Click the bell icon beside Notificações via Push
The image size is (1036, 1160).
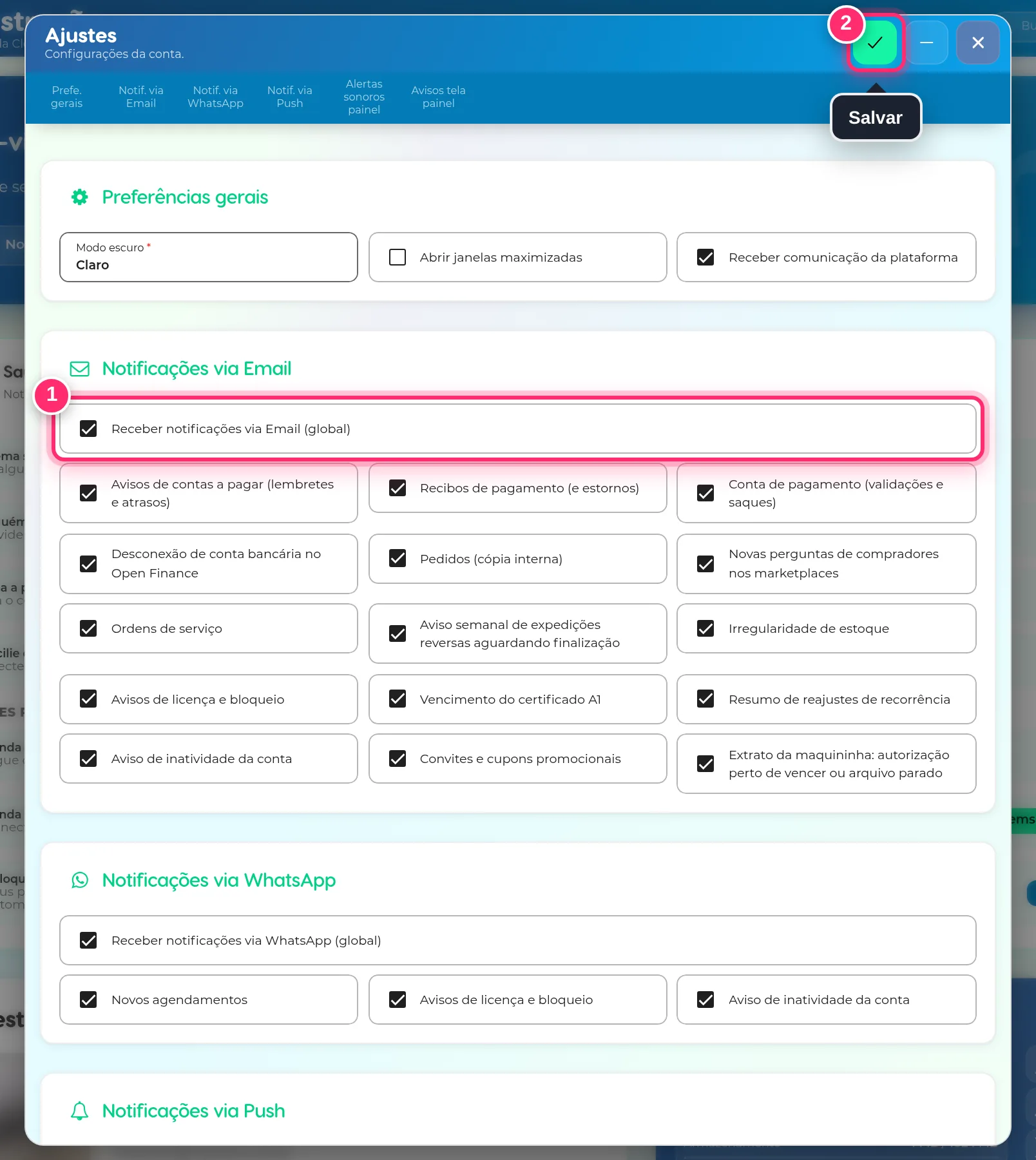pyautogui.click(x=80, y=1111)
